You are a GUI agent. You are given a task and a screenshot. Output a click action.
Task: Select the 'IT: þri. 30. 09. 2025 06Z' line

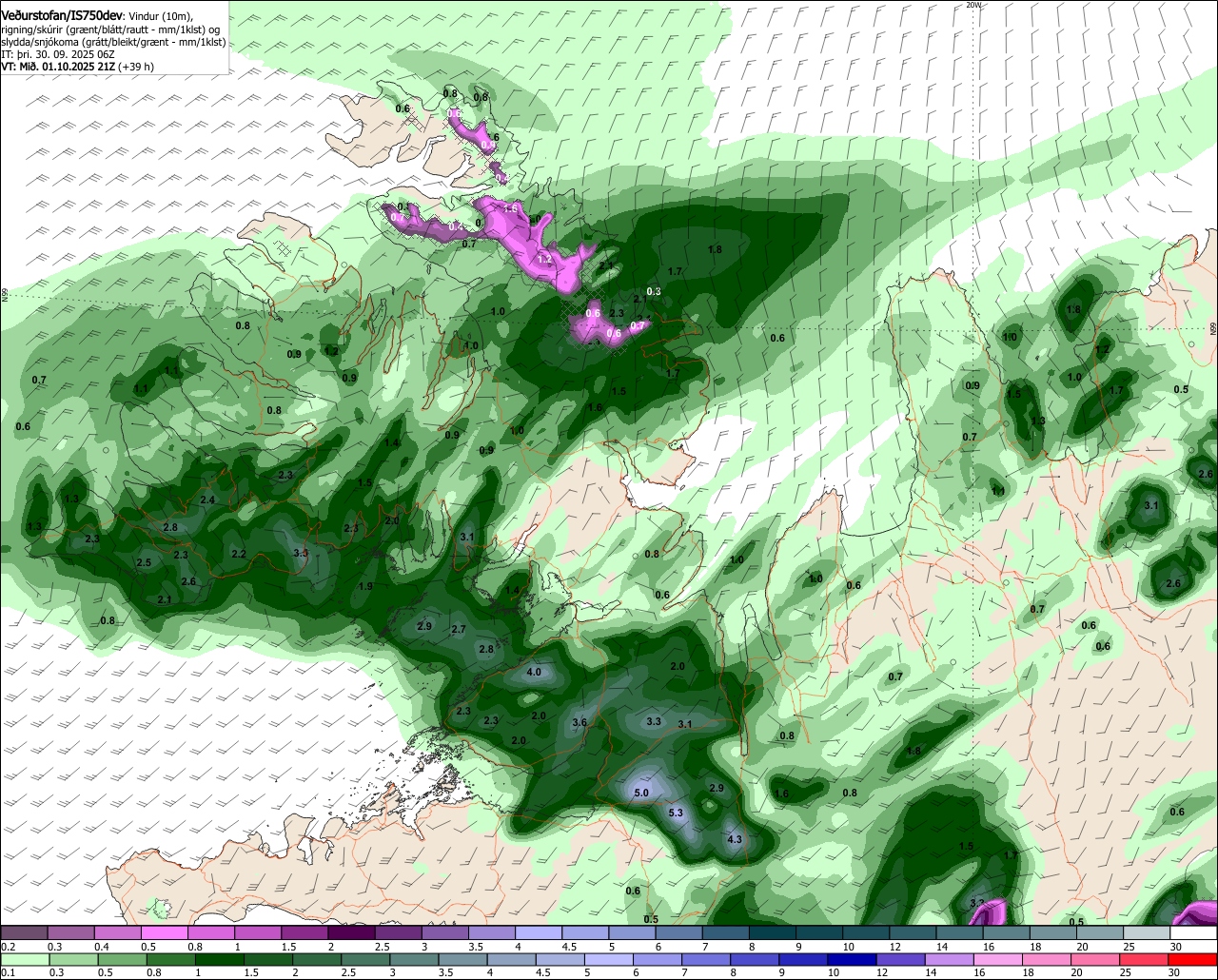(x=60, y=54)
